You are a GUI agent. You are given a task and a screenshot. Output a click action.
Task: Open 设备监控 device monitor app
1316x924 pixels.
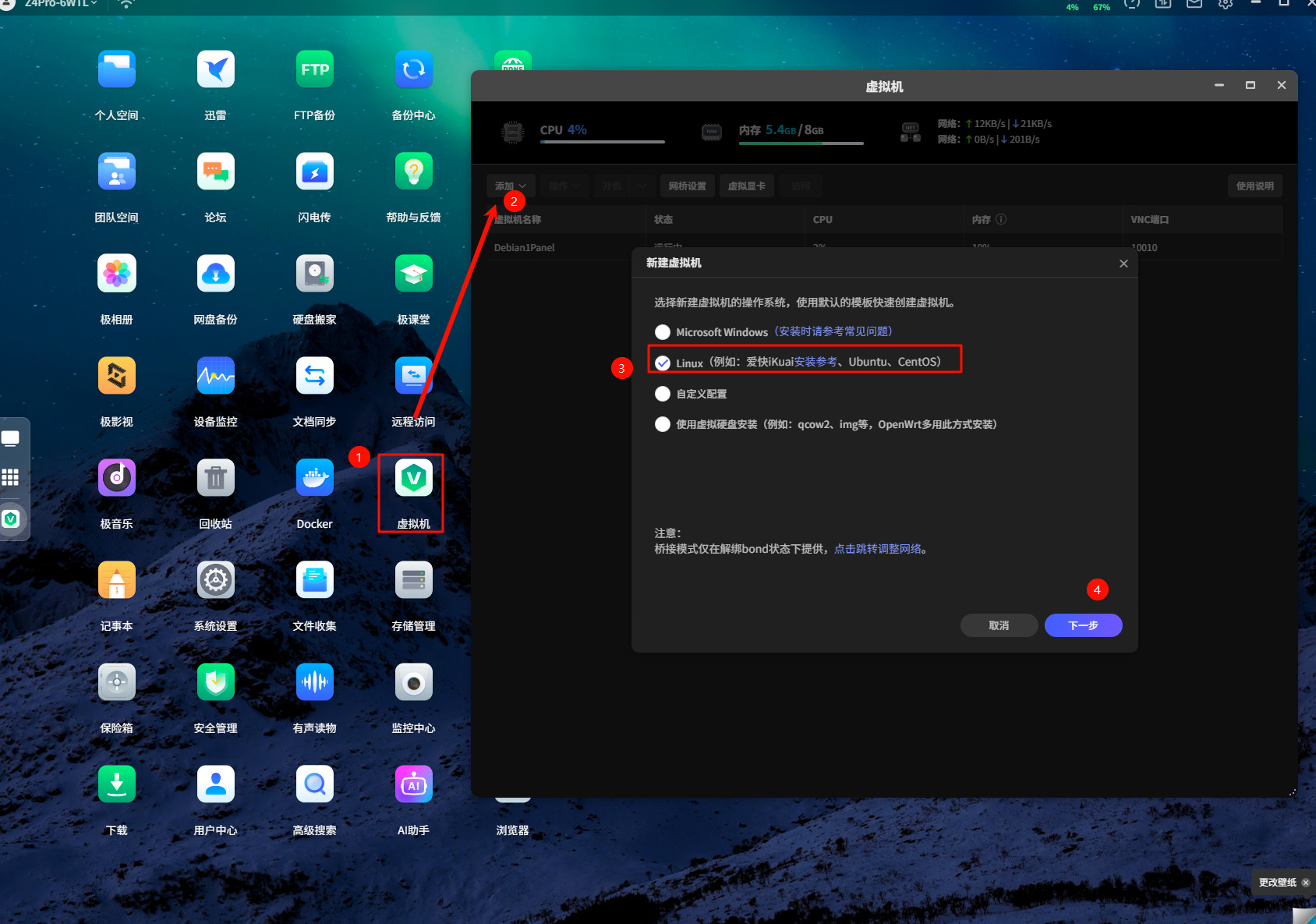point(215,377)
